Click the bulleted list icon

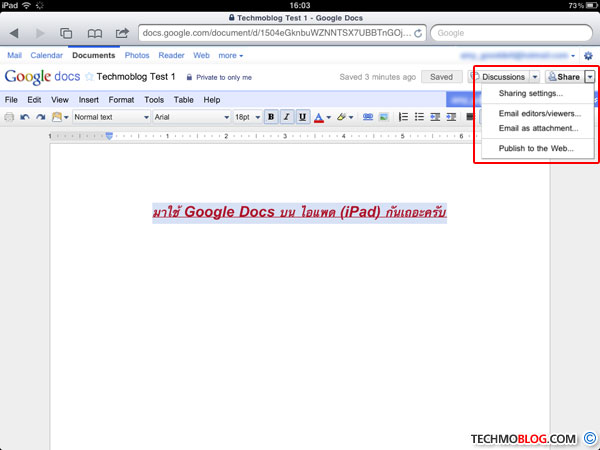[x=419, y=117]
